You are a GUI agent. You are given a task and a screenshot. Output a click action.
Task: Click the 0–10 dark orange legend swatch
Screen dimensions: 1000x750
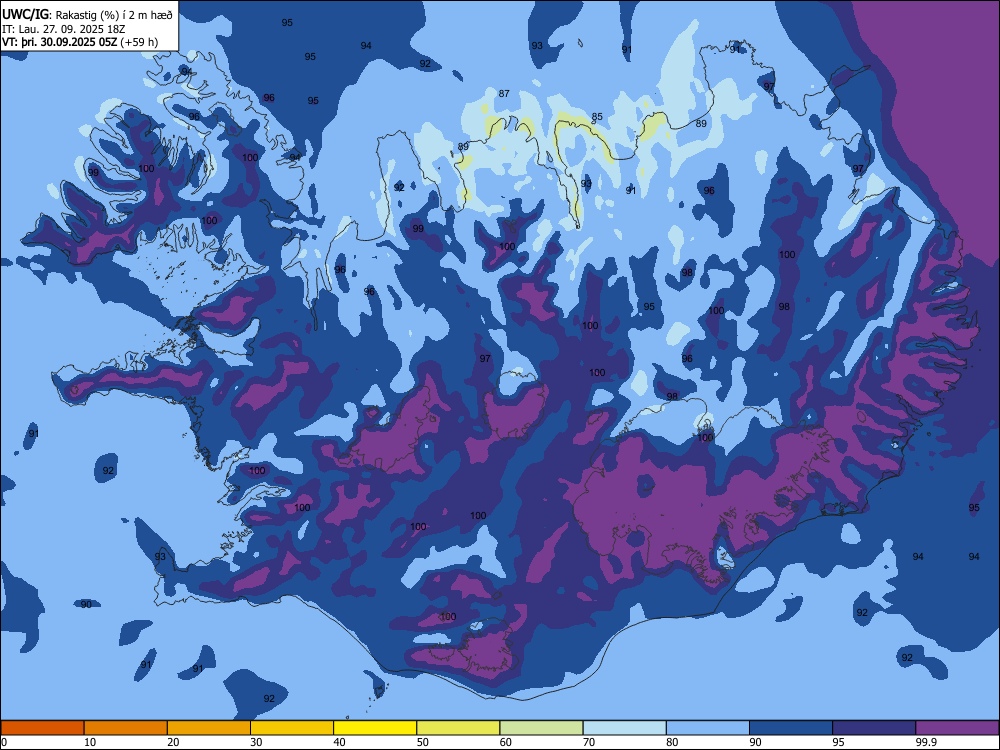coord(42,728)
